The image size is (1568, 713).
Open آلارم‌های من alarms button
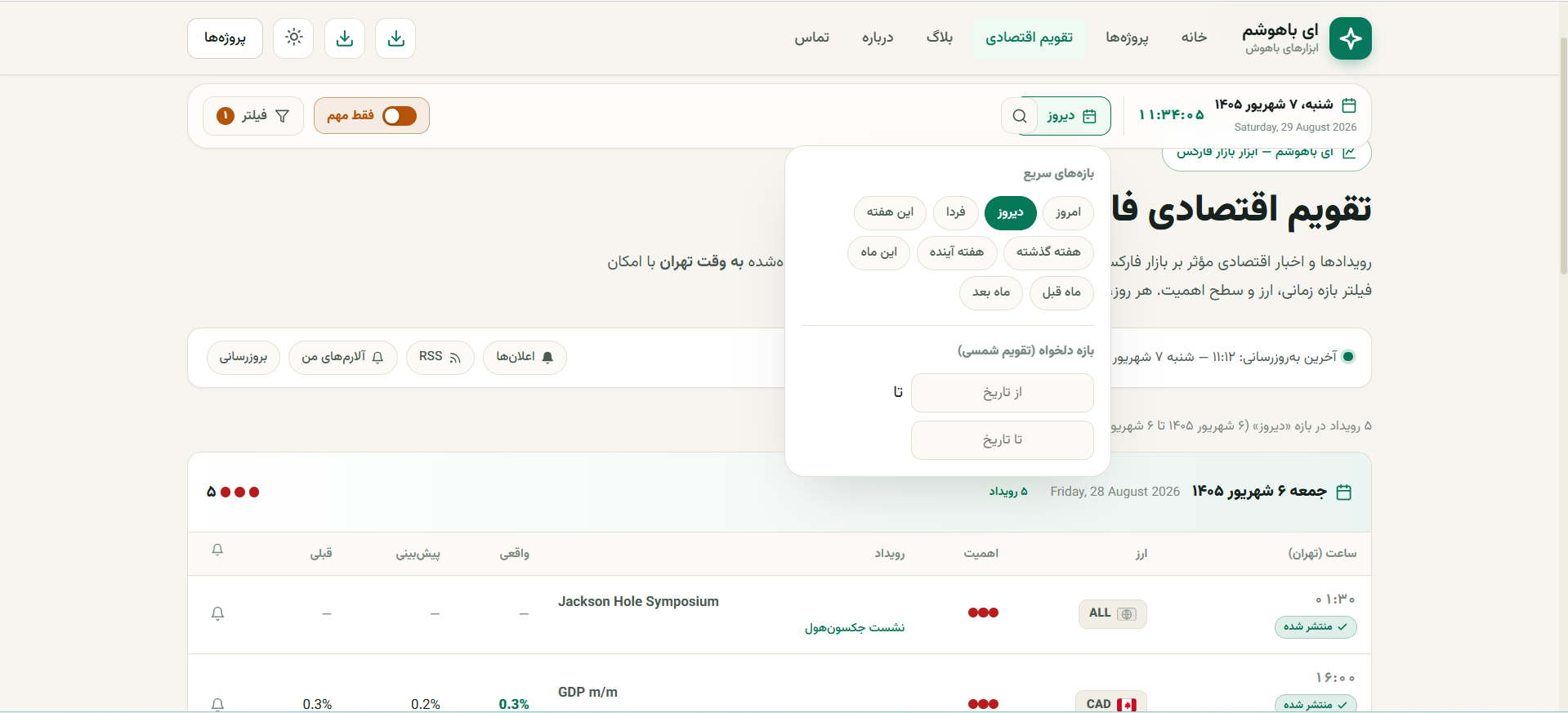click(343, 357)
